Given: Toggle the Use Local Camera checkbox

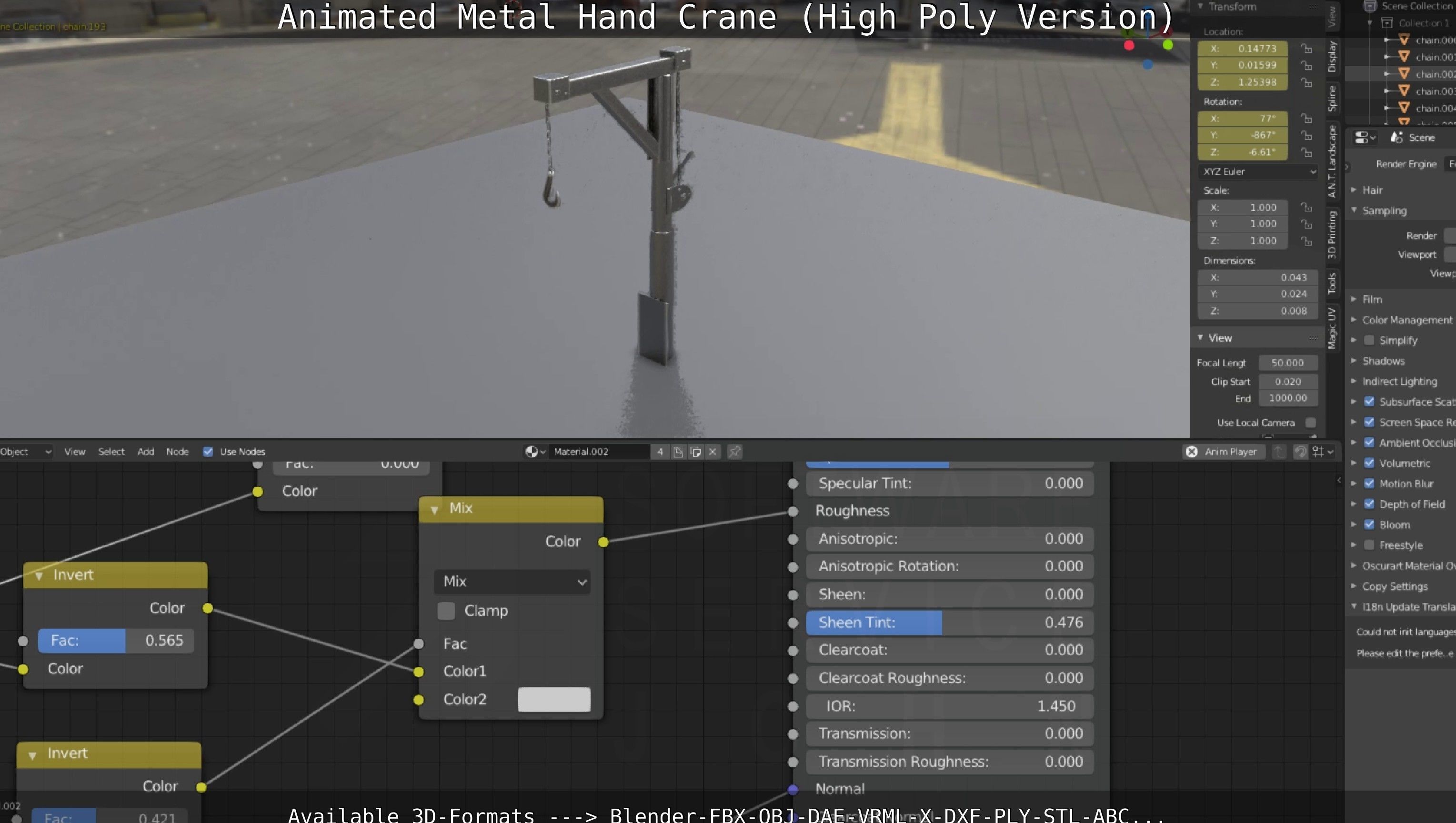Looking at the screenshot, I should click(1311, 422).
